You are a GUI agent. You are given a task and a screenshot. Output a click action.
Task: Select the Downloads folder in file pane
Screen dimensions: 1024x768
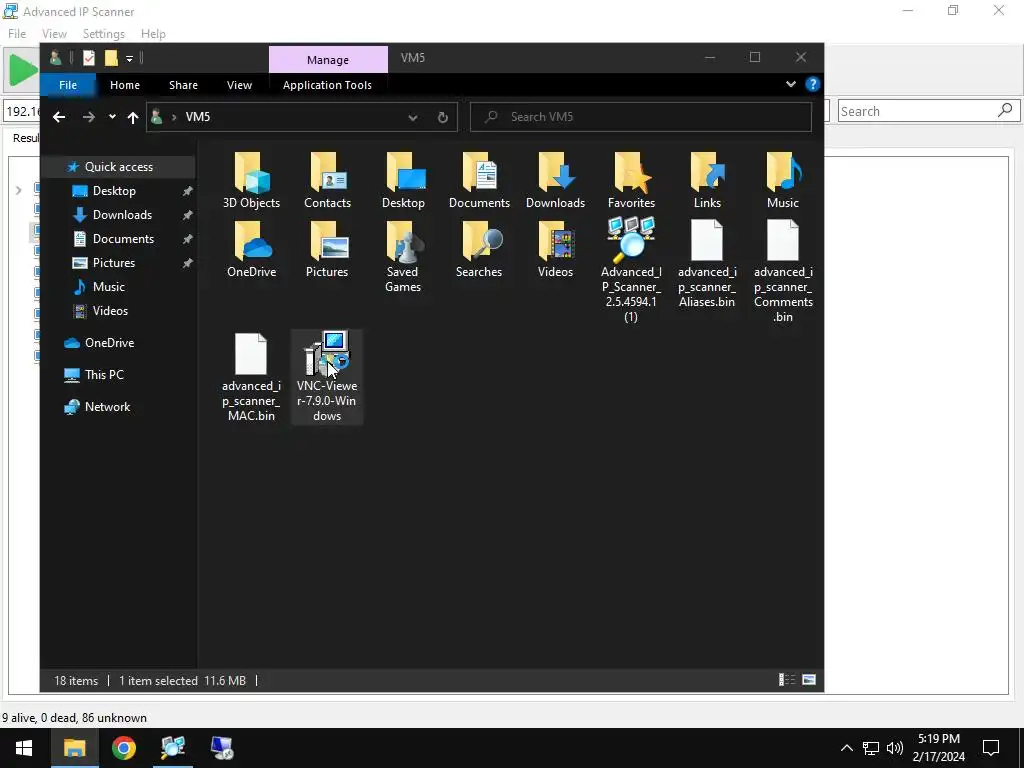(x=555, y=180)
